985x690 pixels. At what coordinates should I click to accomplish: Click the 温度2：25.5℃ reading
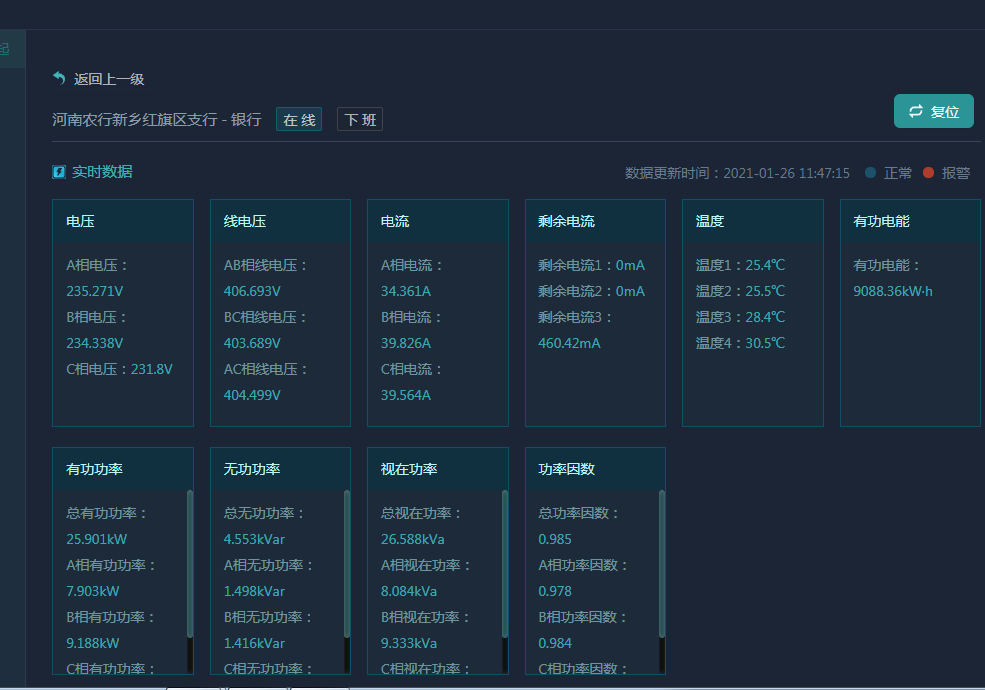pos(740,291)
